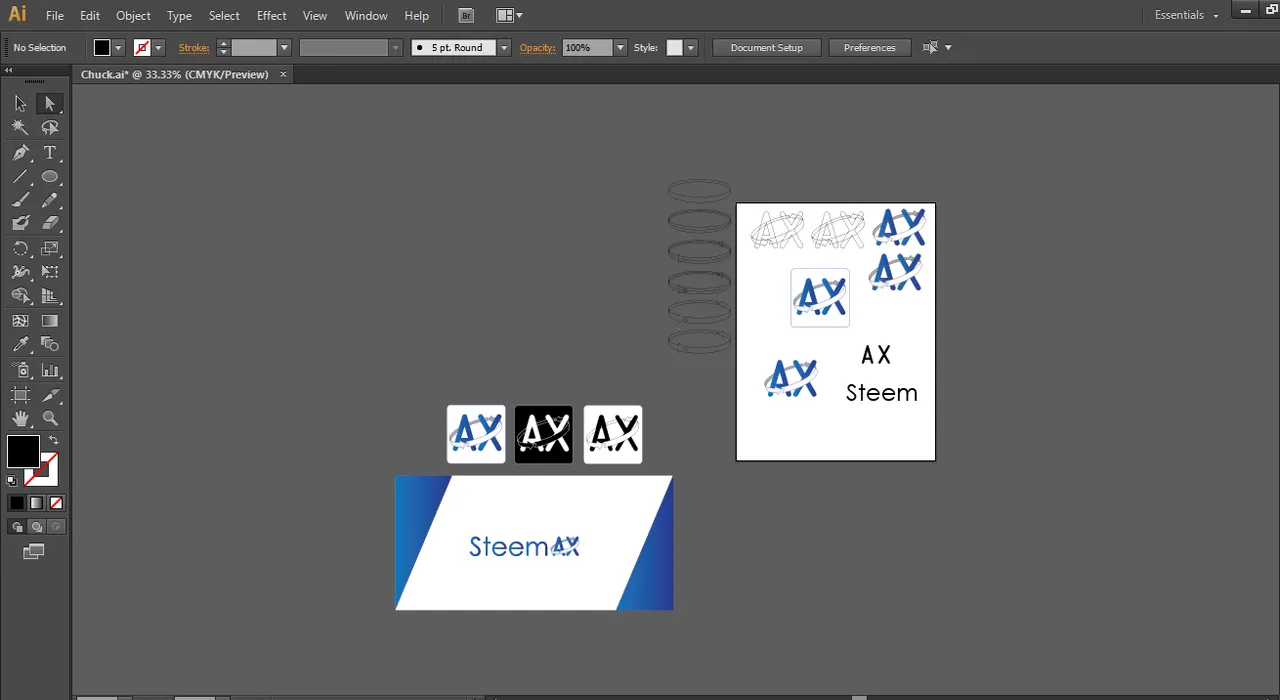Set paint mode to None

tap(56, 503)
